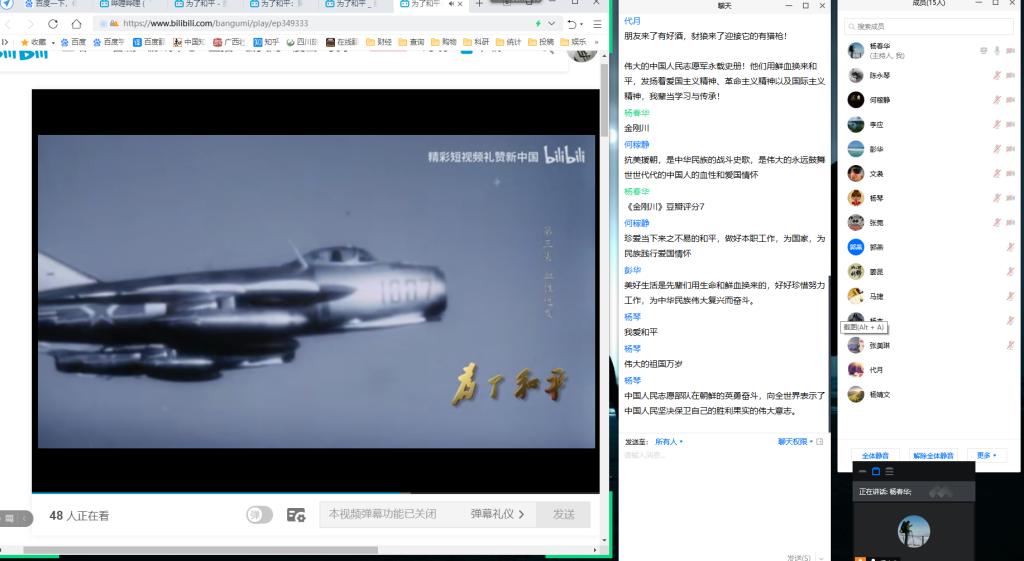Click 彭华's camera icon

pyautogui.click(x=1010, y=149)
